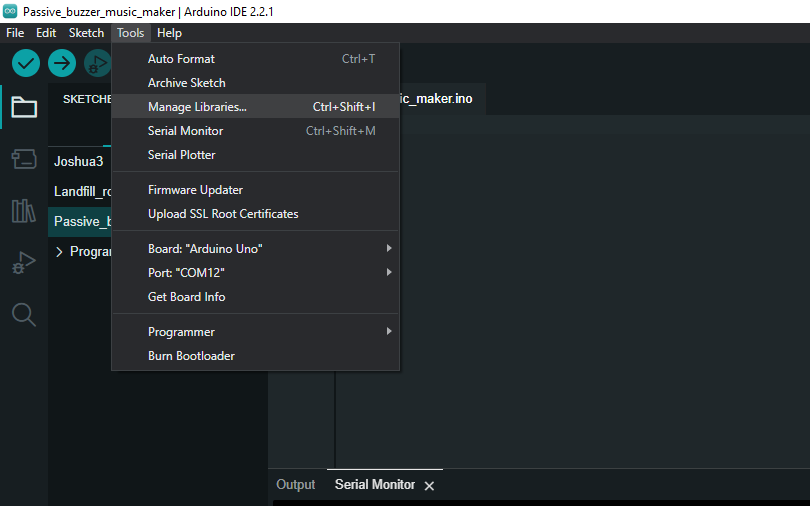Click the Start Debugging toolbar button

98,63
